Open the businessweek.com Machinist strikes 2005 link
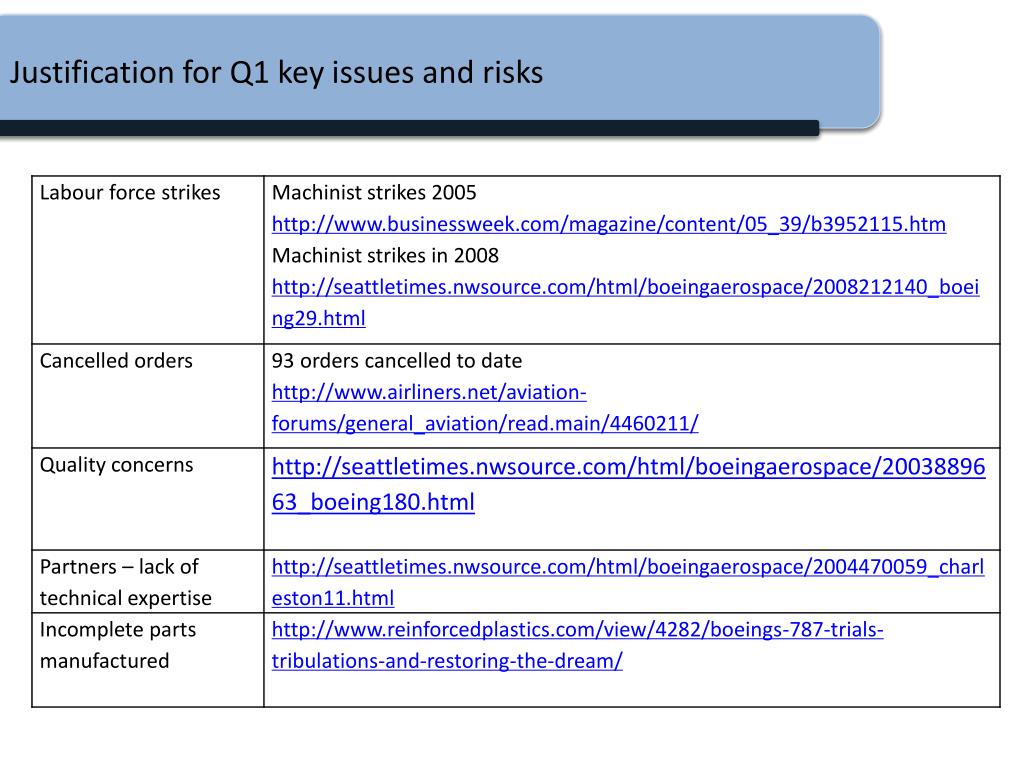 [x=609, y=224]
